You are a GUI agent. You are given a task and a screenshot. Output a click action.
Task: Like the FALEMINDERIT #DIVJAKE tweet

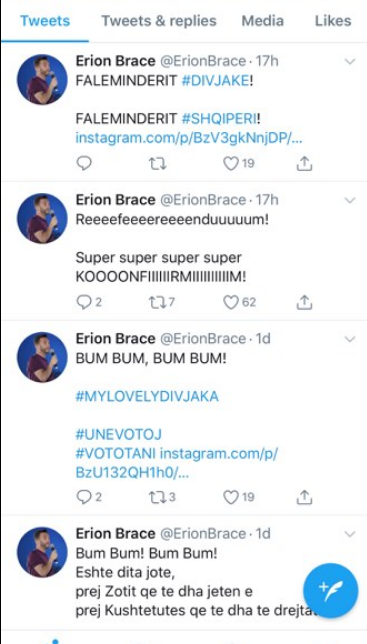click(x=231, y=164)
